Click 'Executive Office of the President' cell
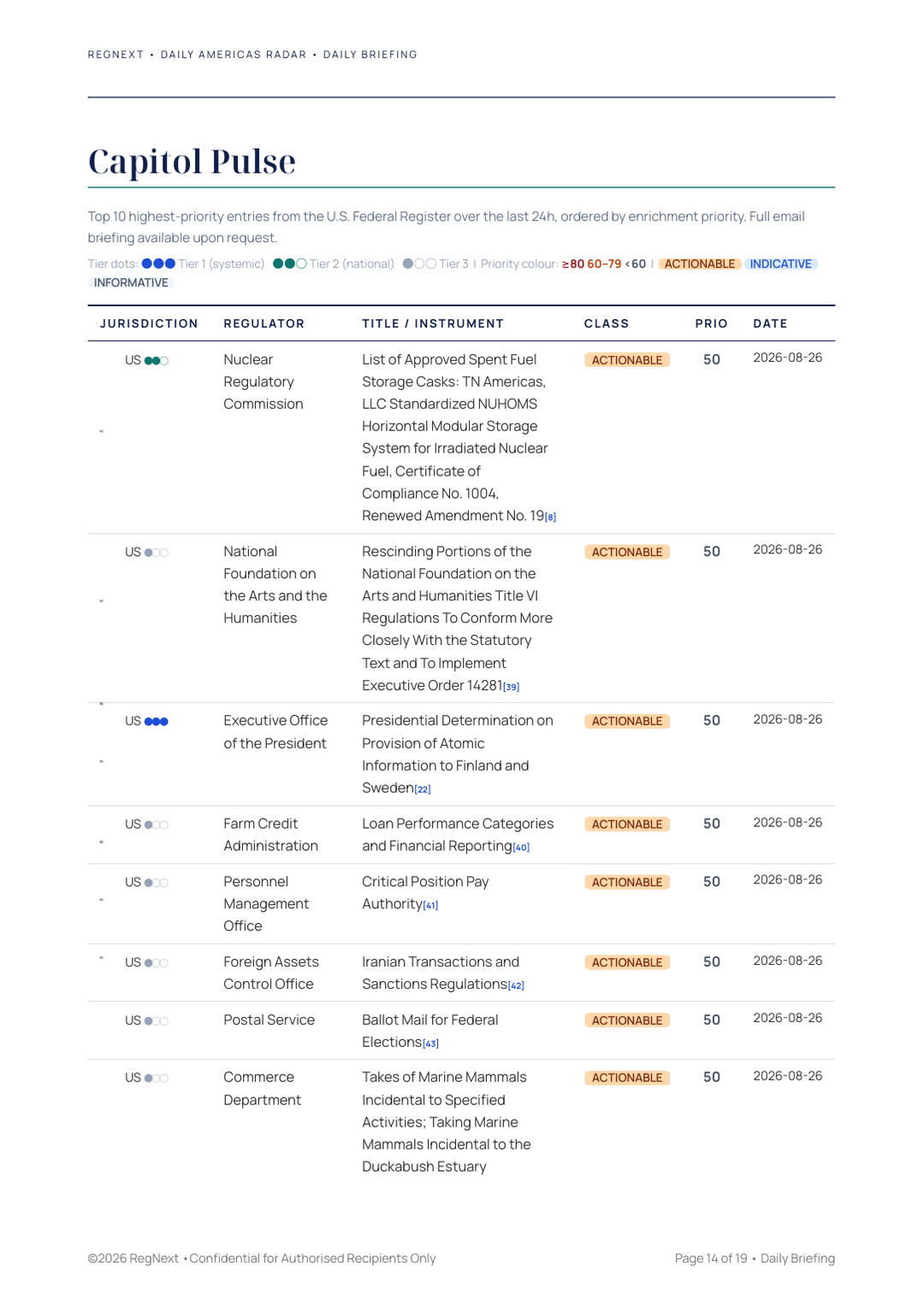 click(x=275, y=732)
